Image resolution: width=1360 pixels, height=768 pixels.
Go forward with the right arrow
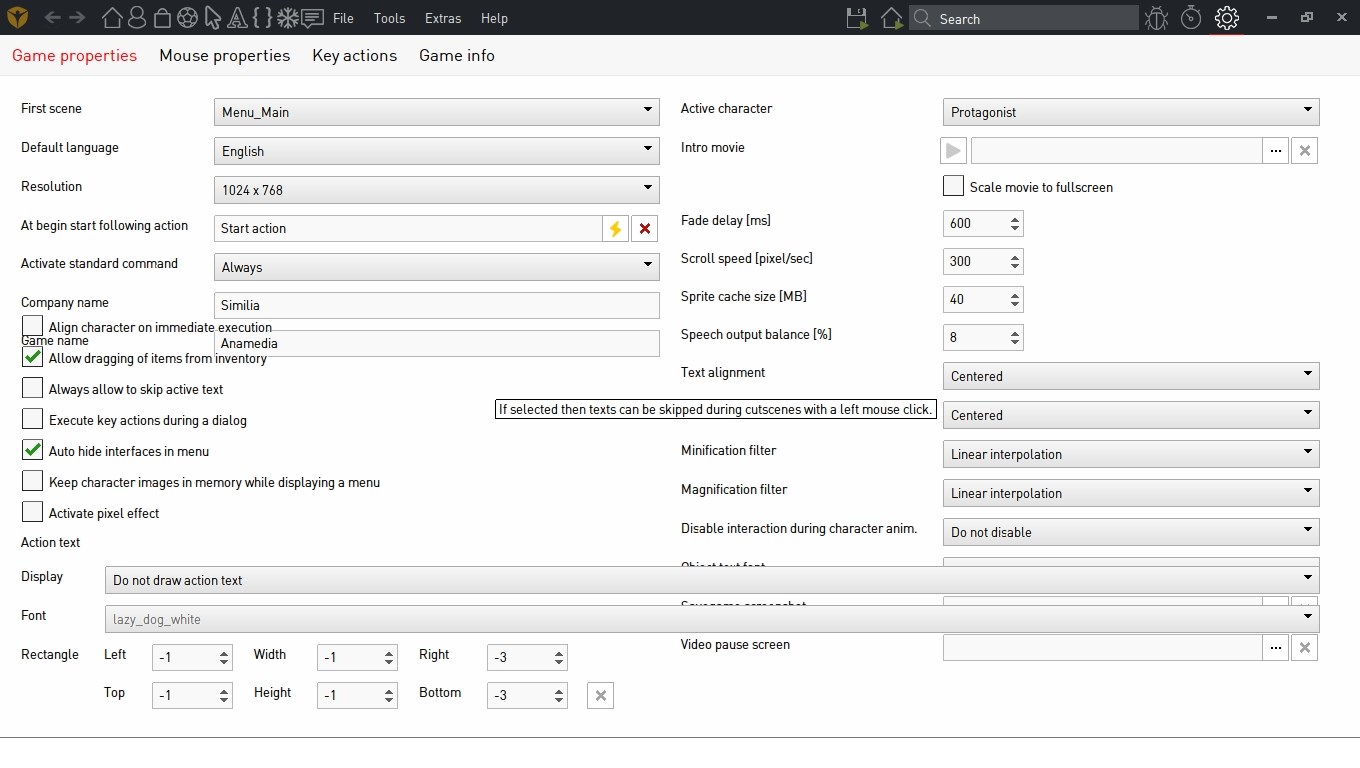(x=77, y=18)
